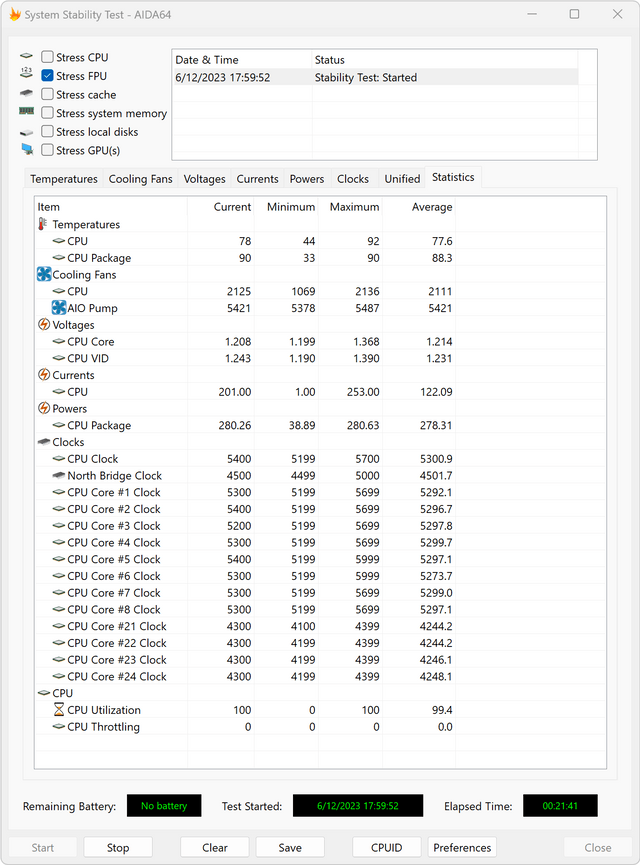Click the lightning icon next to Voltages
640x865 pixels.
coord(44,324)
